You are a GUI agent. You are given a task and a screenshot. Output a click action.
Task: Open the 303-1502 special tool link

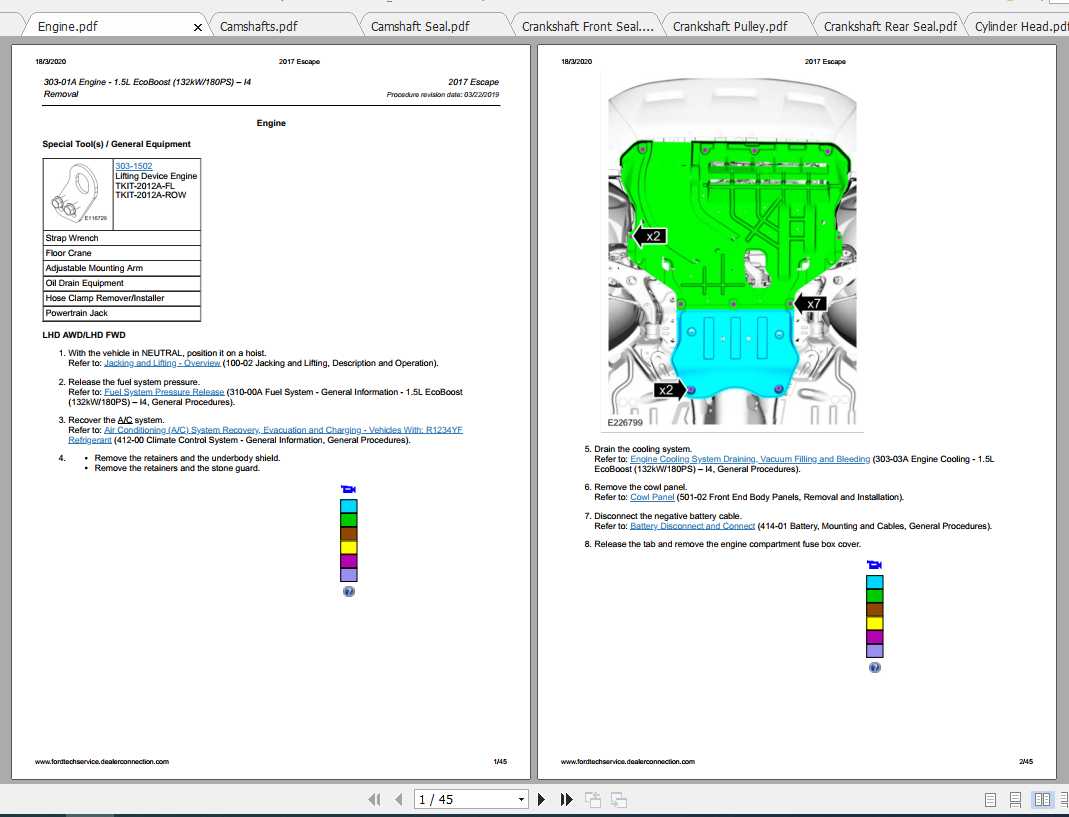pyautogui.click(x=133, y=166)
